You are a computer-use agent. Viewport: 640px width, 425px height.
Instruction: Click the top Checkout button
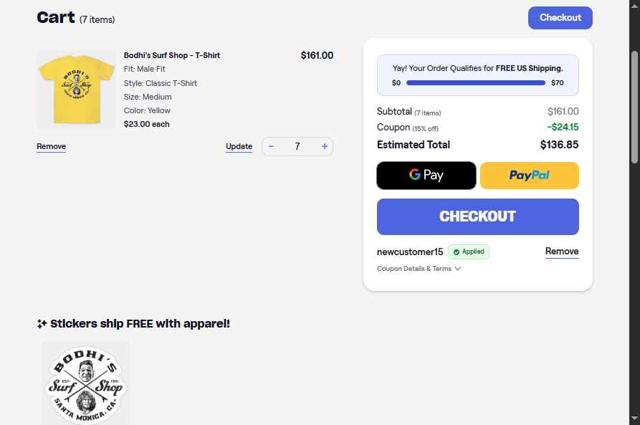[560, 18]
